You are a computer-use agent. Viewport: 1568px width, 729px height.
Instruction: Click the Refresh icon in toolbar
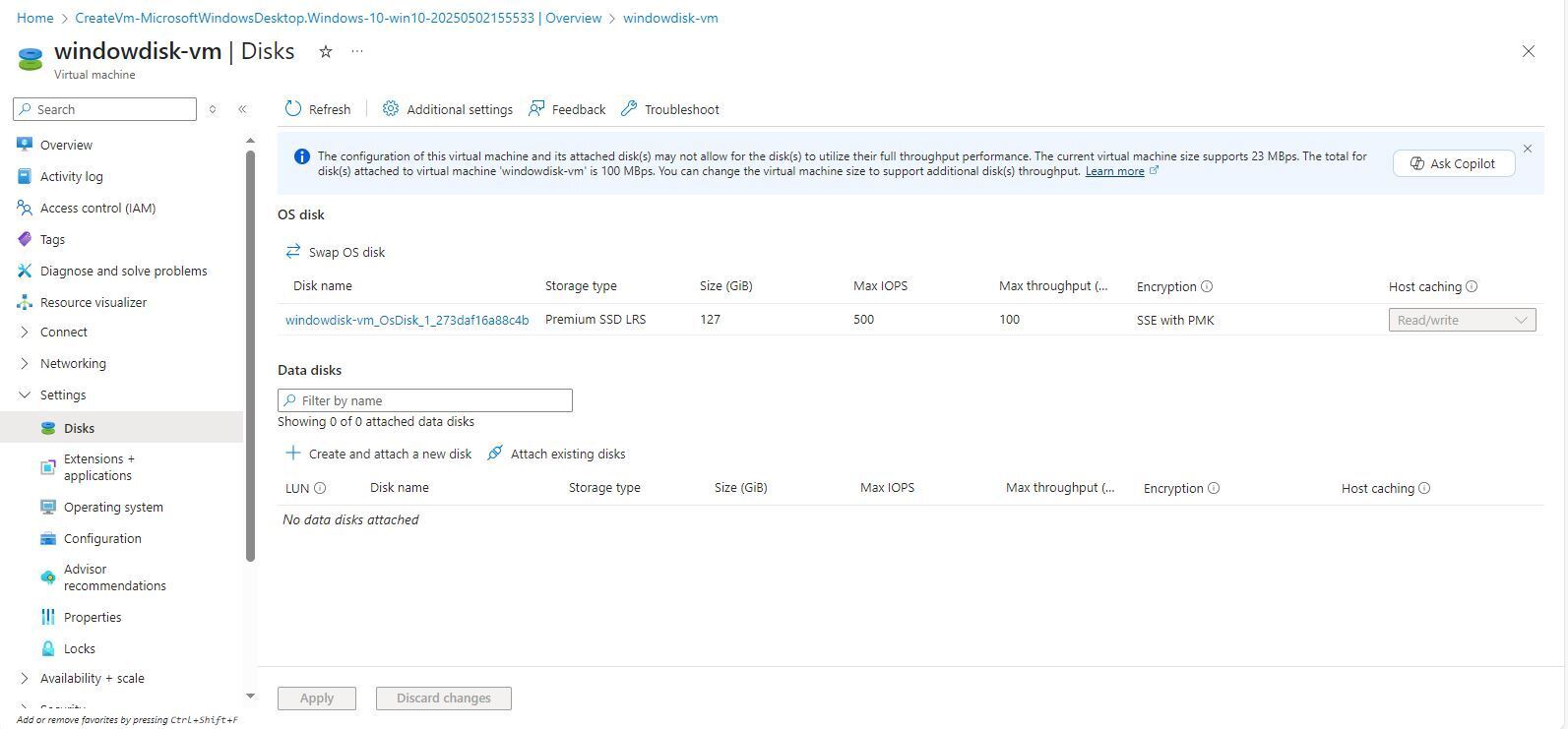293,109
